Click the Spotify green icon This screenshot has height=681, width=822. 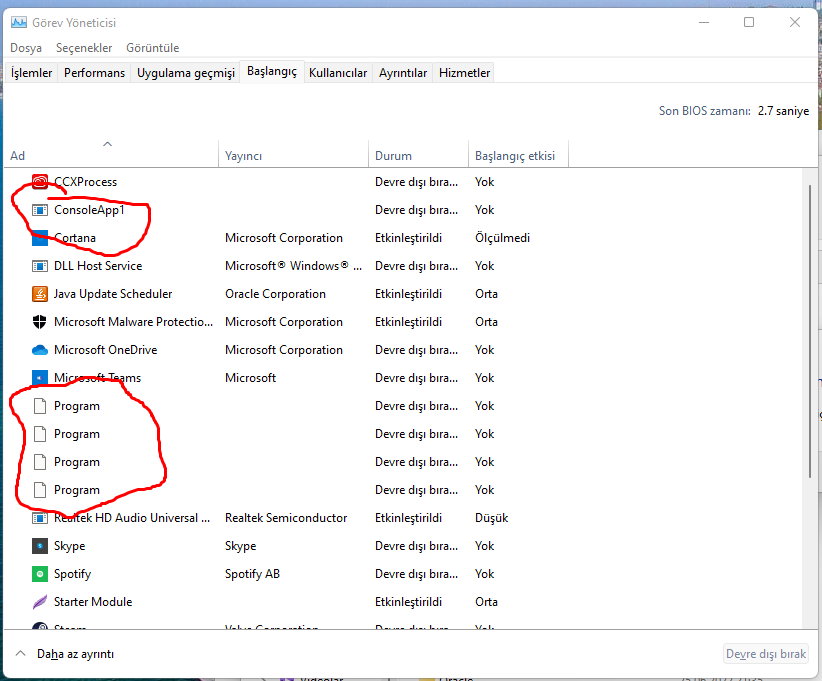point(40,574)
